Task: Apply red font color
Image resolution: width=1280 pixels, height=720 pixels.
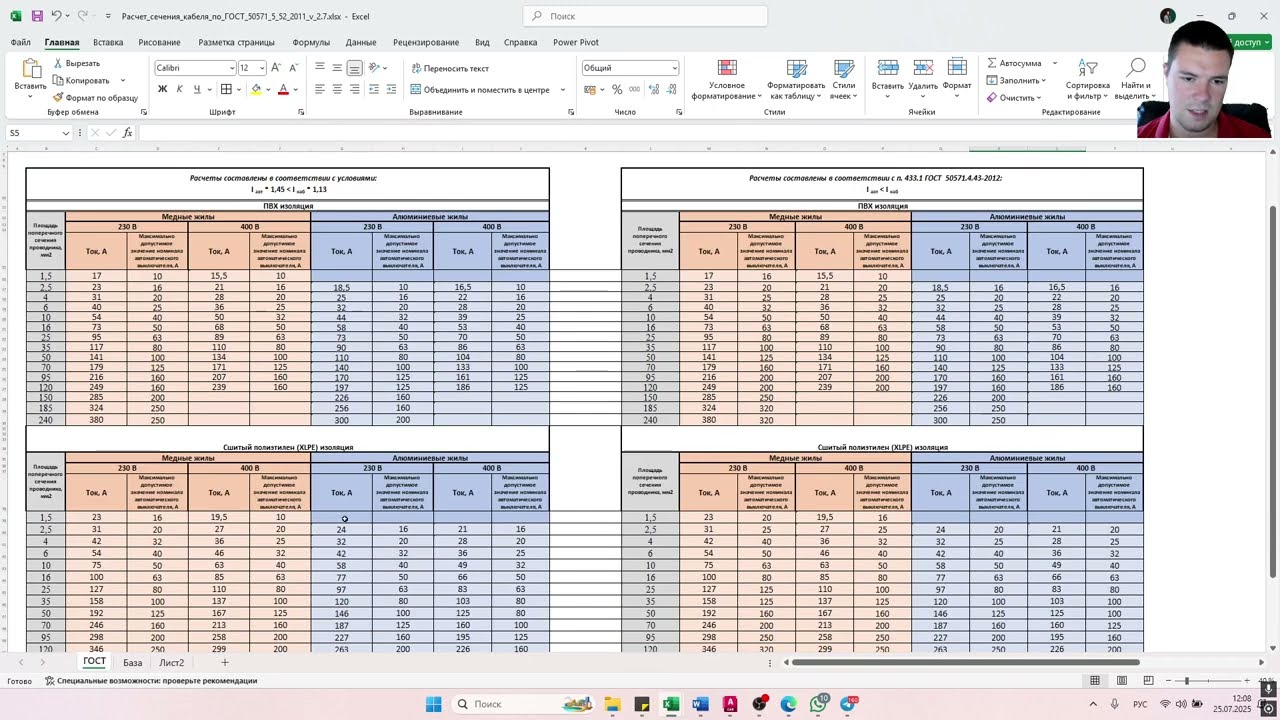Action: pyautogui.click(x=283, y=89)
